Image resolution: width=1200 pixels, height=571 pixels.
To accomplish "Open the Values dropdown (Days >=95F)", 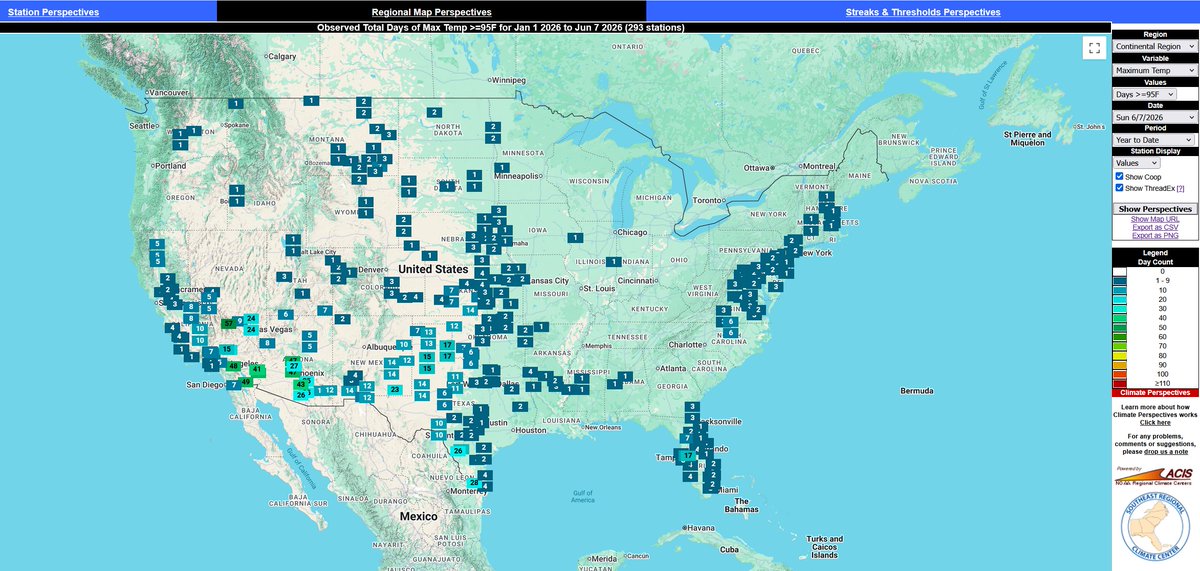I will click(1146, 93).
